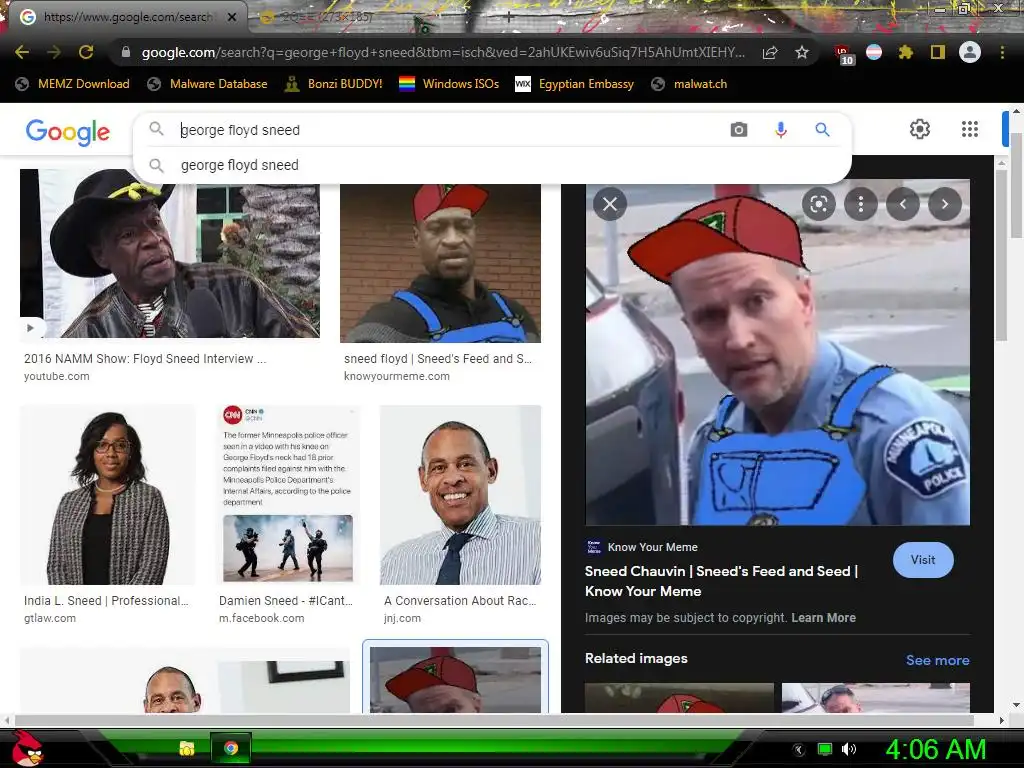This screenshot has width=1024, height=768.
Task: Show the previous image in preview
Action: click(903, 204)
